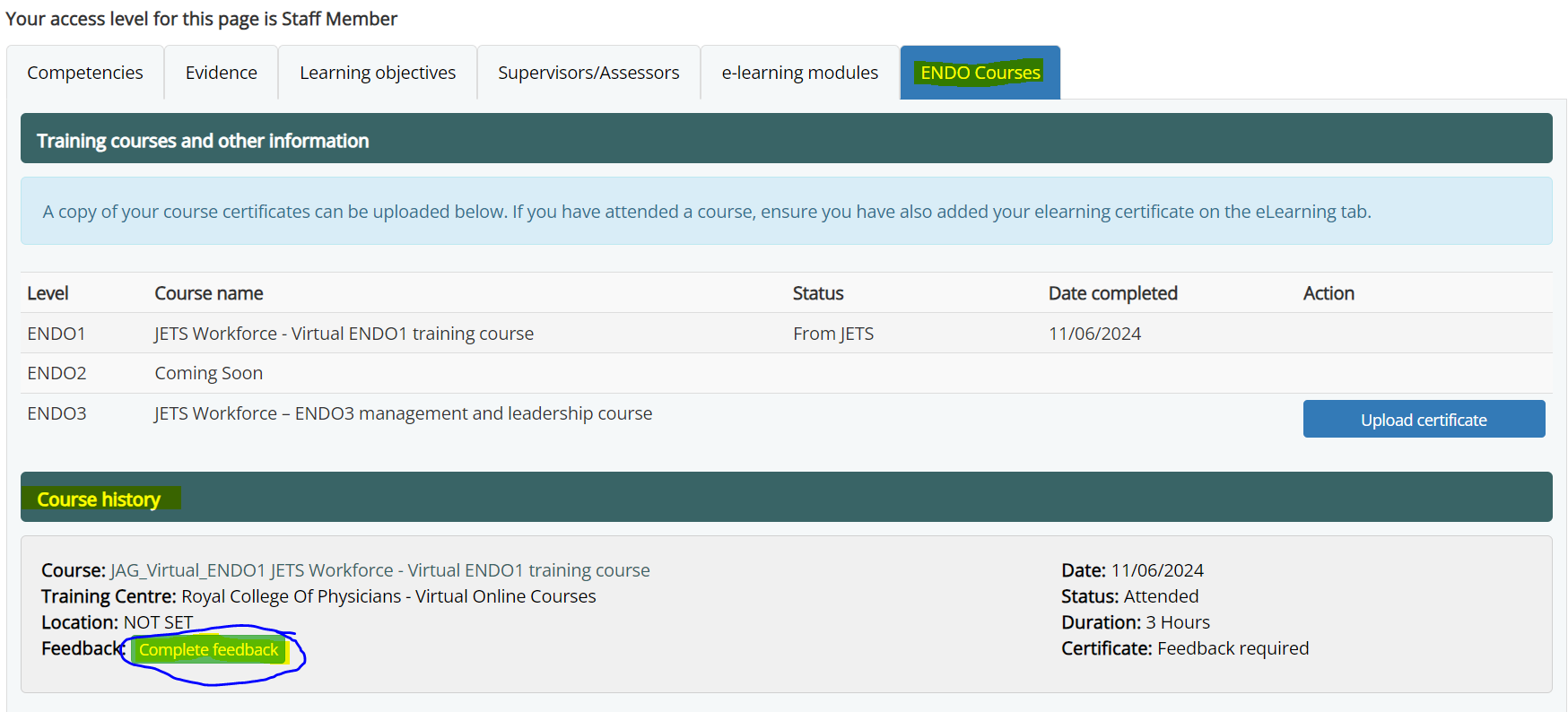
Task: Click the Complete feedback button
Action: coord(208,650)
